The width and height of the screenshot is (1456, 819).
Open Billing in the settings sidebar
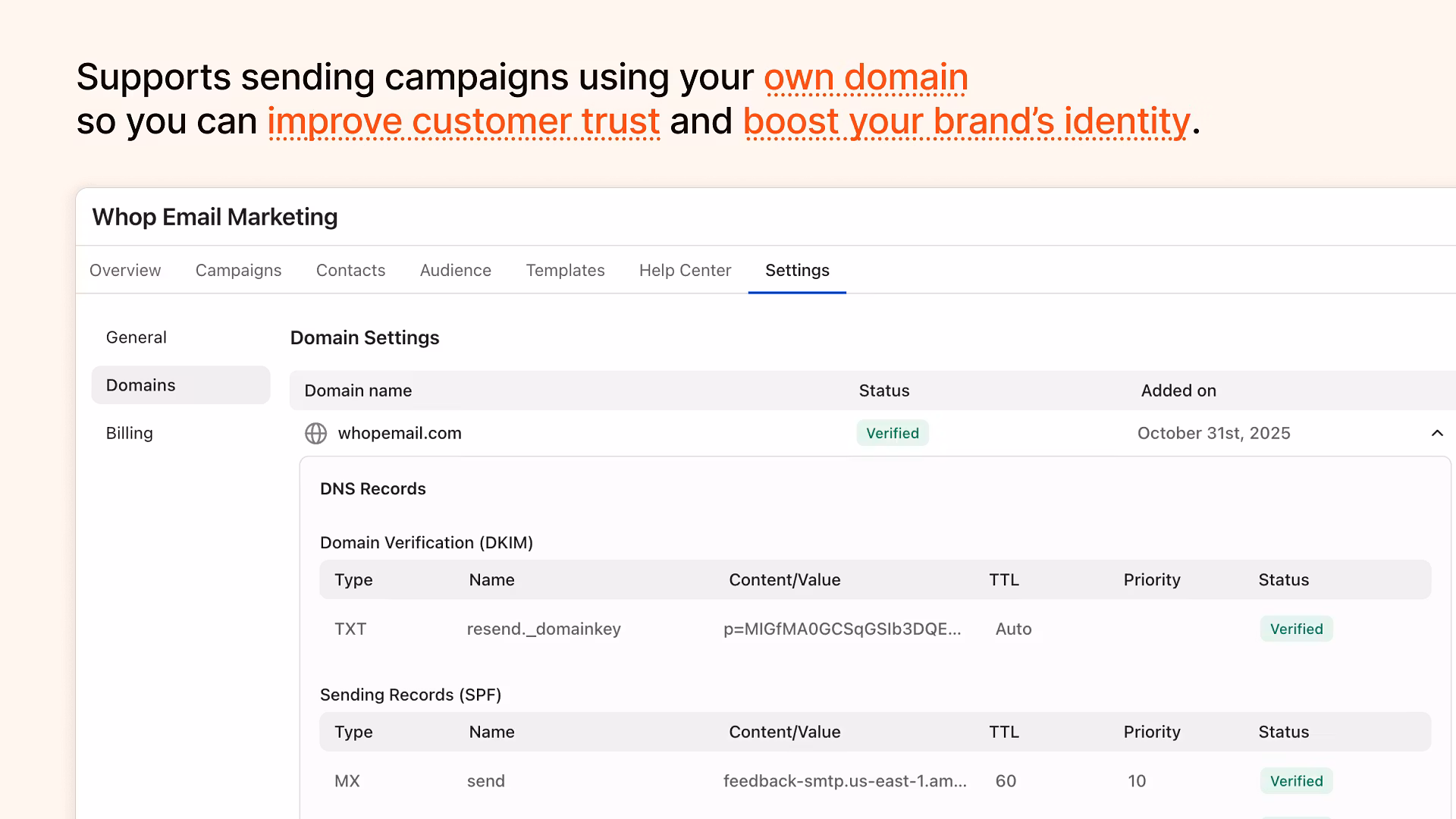click(x=130, y=433)
